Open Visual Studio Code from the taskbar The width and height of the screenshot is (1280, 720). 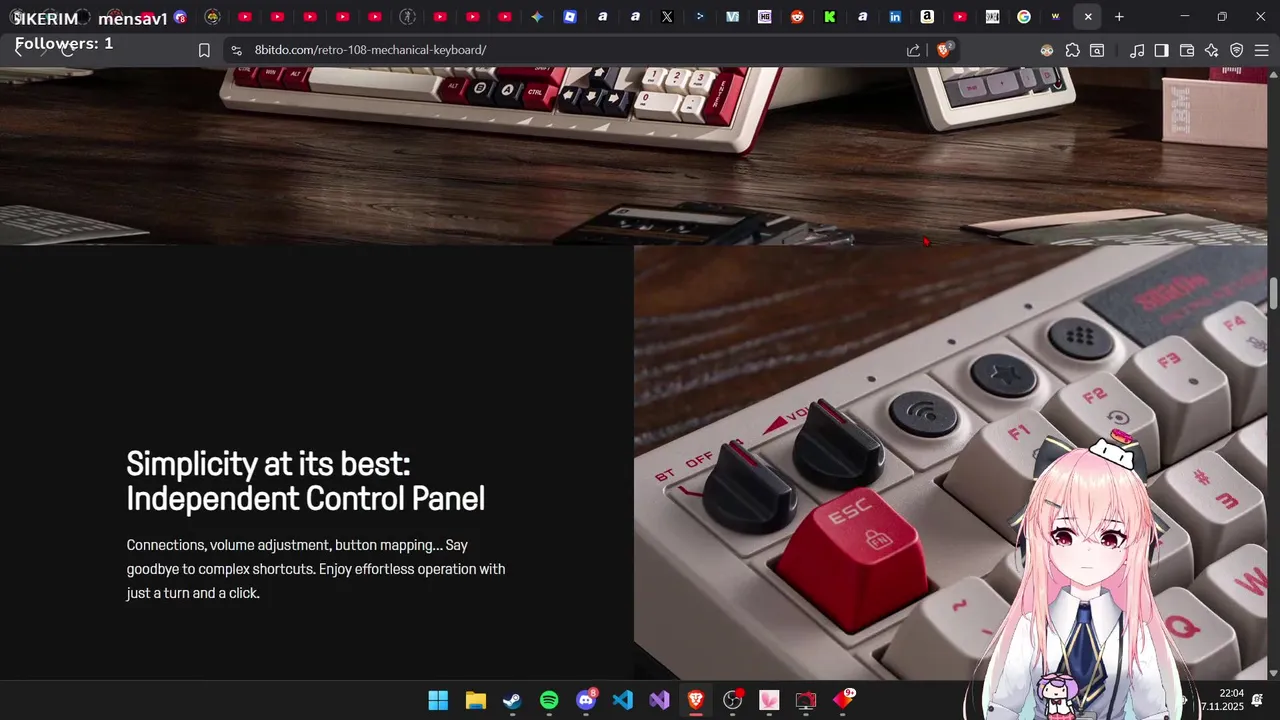tap(622, 700)
